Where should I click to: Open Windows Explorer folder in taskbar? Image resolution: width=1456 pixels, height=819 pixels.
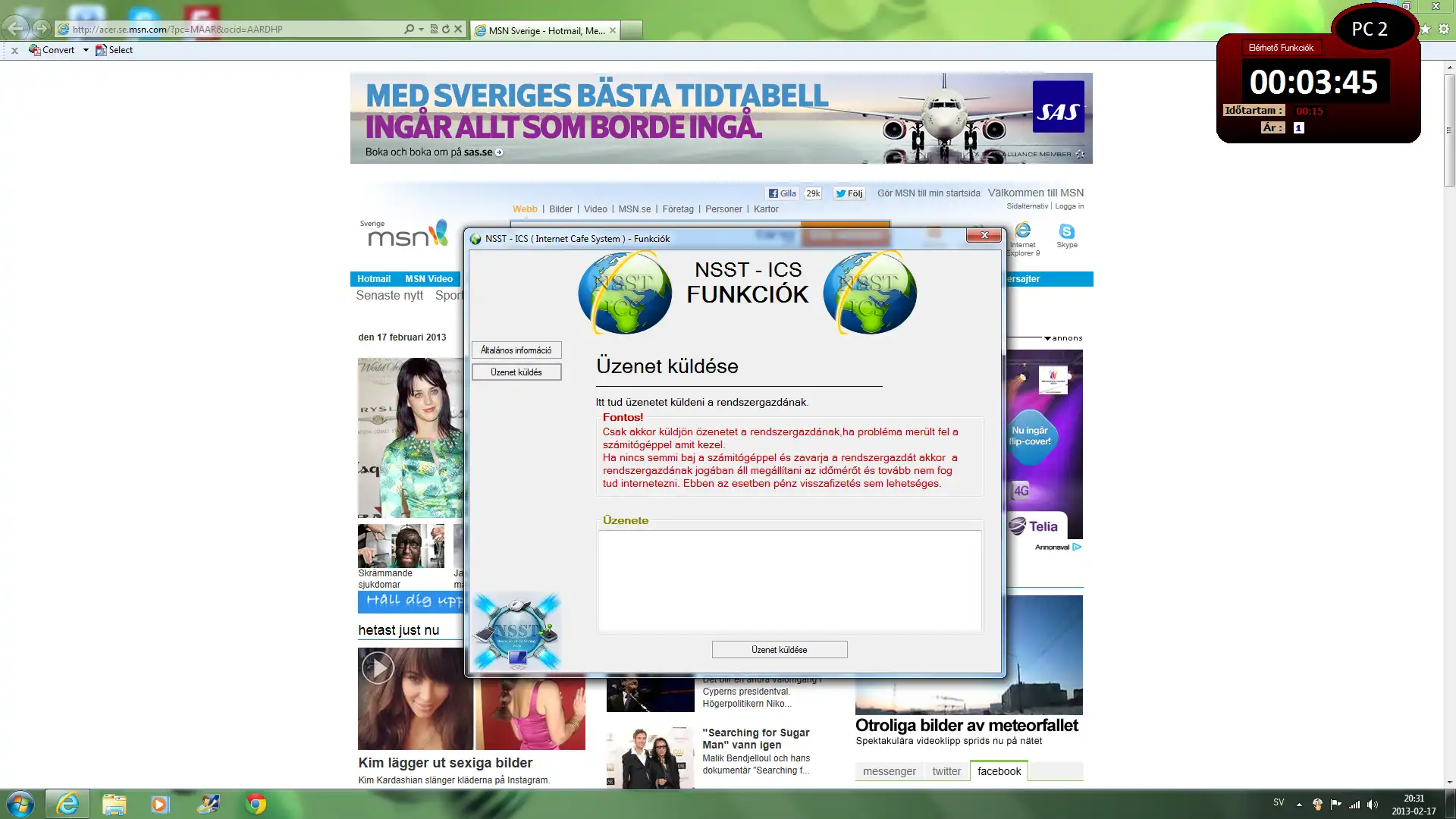pyautogui.click(x=114, y=804)
